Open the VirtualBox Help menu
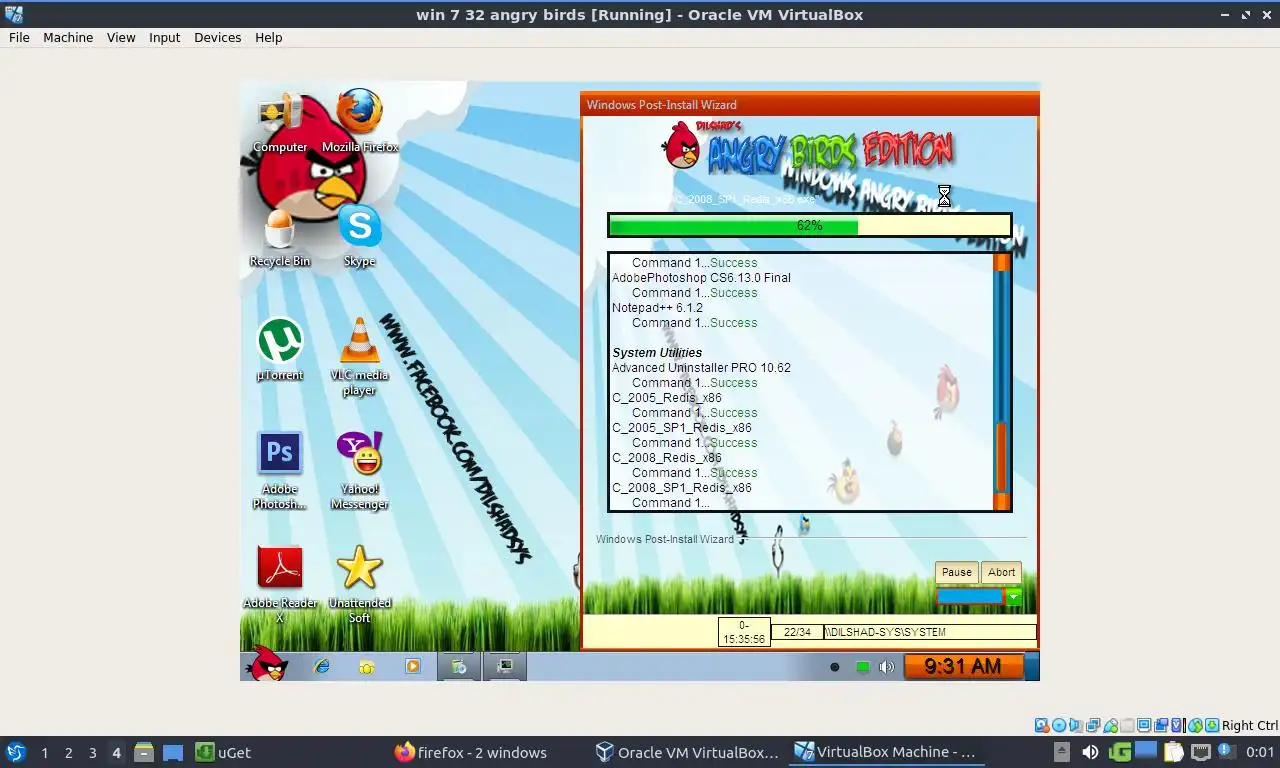Screen dimensions: 1280x768 (268, 37)
